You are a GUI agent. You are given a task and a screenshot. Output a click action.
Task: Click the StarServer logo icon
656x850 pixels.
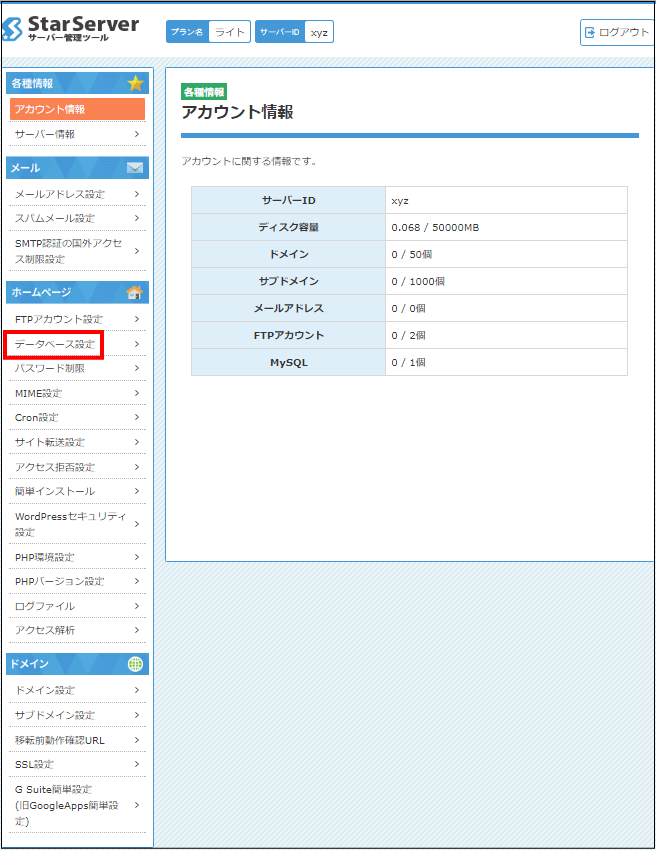[x=12, y=29]
